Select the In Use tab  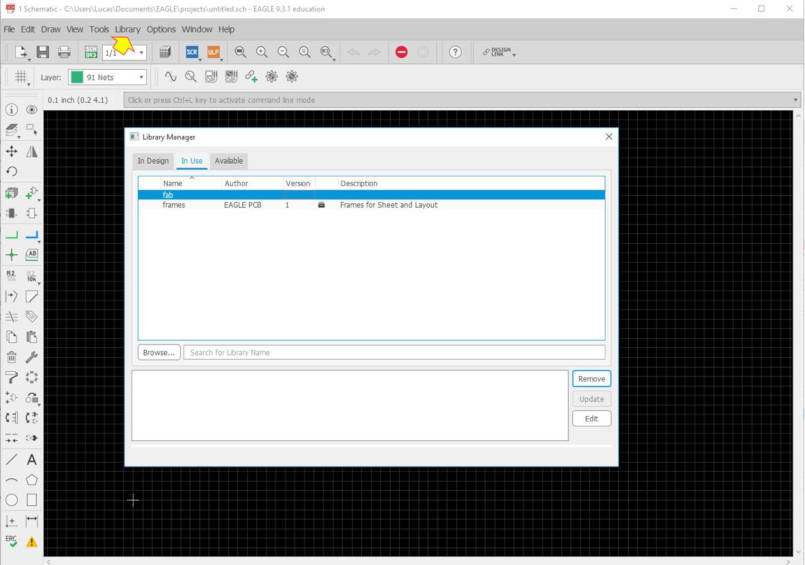click(191, 161)
